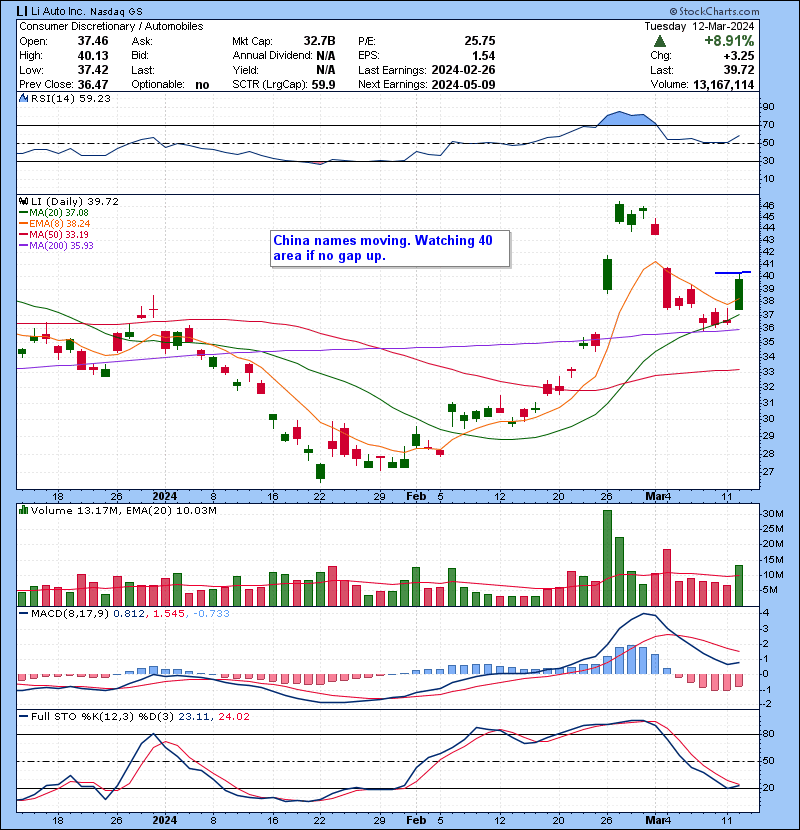Viewport: 800px width, 830px height.
Task: Click the 46 price axis label
Action: (768, 205)
